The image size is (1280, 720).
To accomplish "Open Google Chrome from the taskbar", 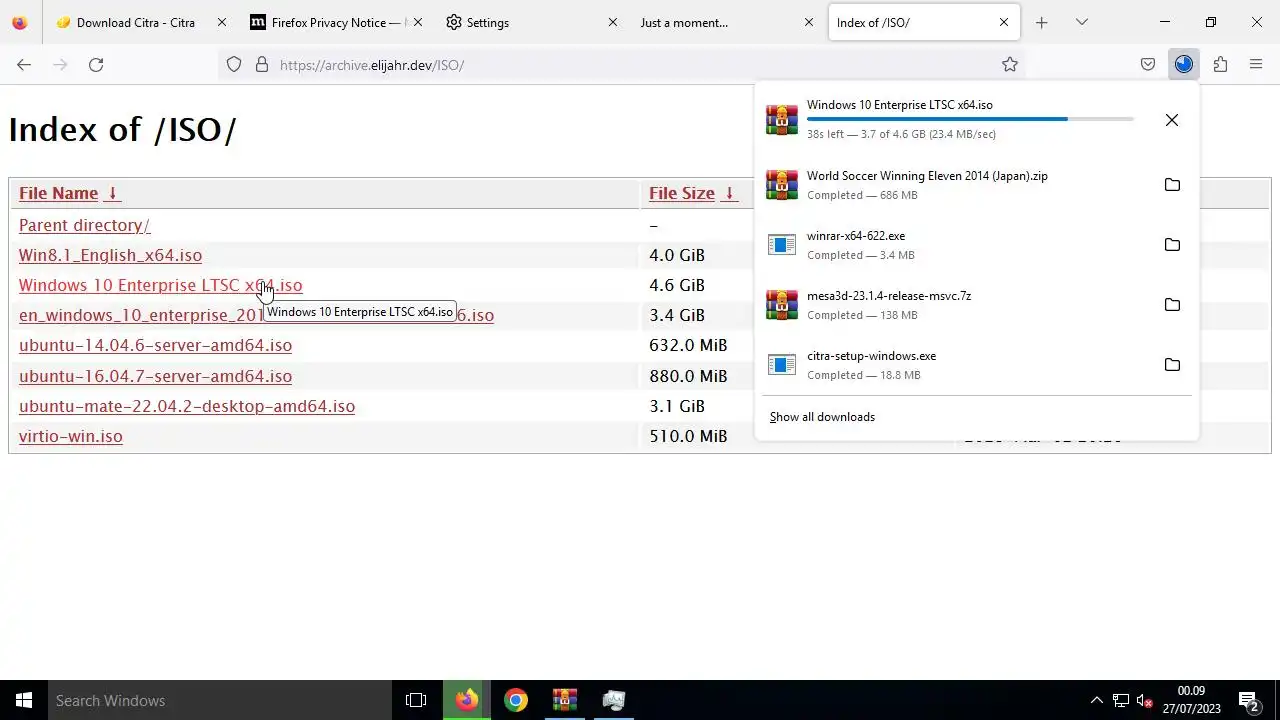I will click(x=516, y=700).
